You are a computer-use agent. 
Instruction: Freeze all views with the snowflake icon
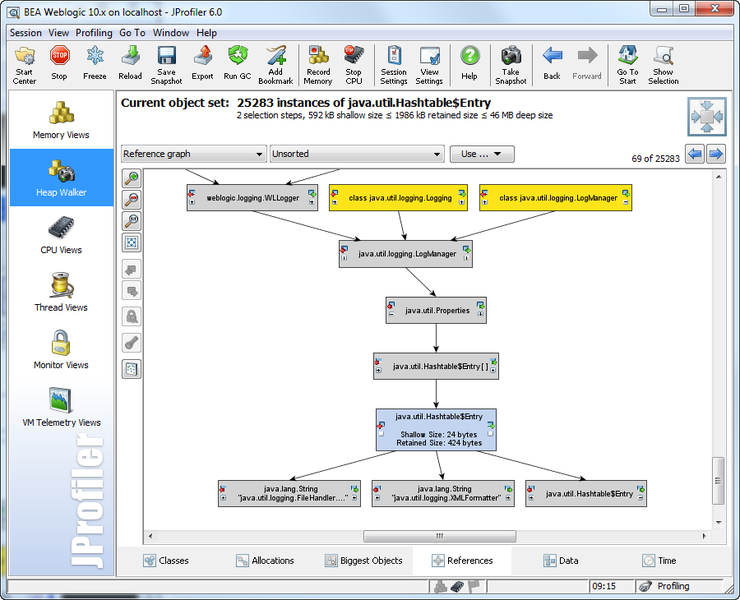[95, 63]
